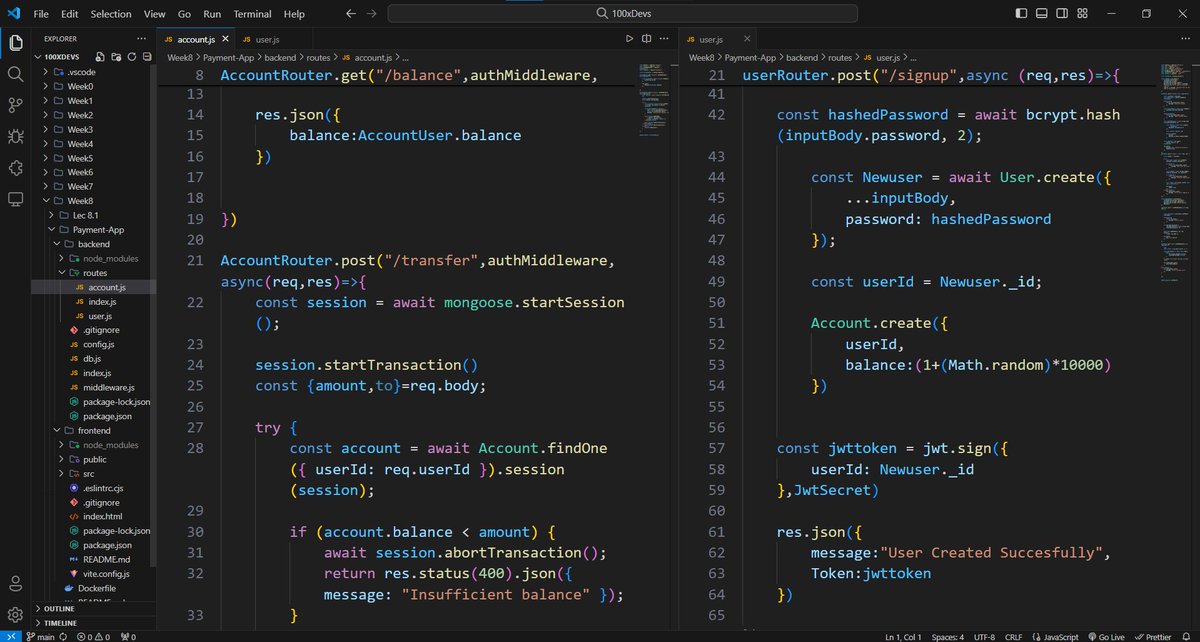Image resolution: width=1200 pixels, height=642 pixels.
Task: Open middleware.js in Explorer
Action: (x=109, y=387)
